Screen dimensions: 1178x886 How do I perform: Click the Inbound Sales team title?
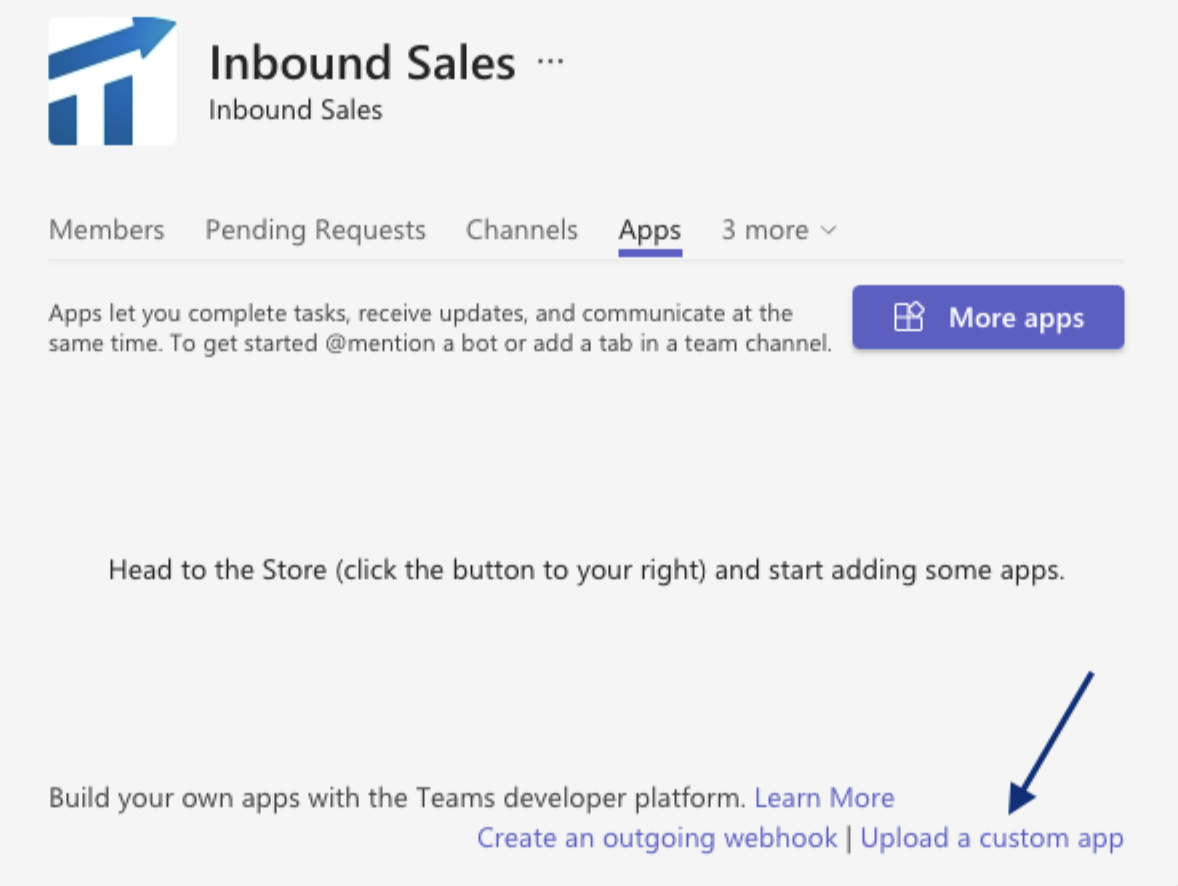[362, 62]
